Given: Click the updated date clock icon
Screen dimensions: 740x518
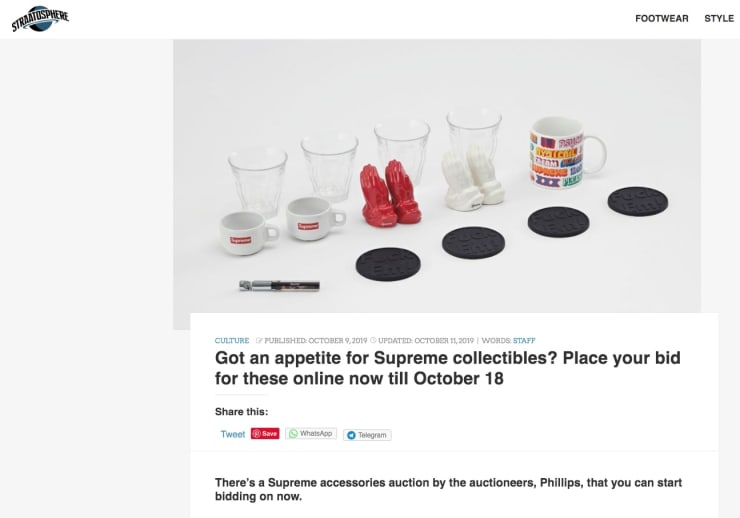Looking at the screenshot, I should pyautogui.click(x=373, y=341).
